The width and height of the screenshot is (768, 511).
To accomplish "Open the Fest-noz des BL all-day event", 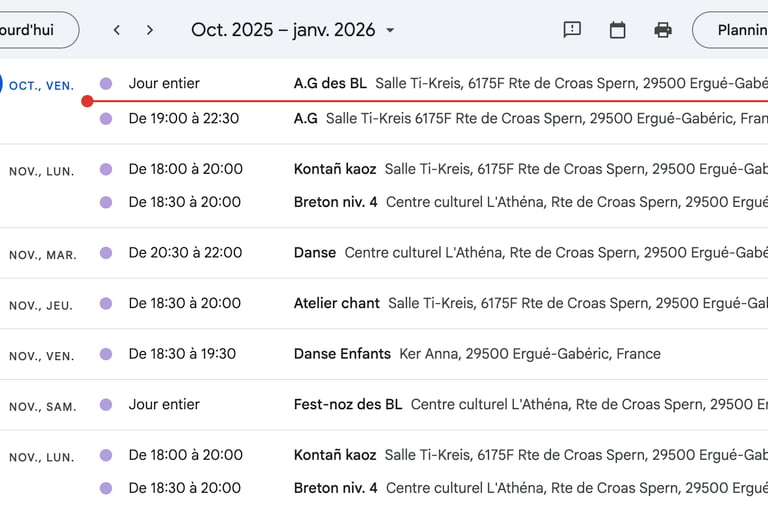I will tap(348, 405).
